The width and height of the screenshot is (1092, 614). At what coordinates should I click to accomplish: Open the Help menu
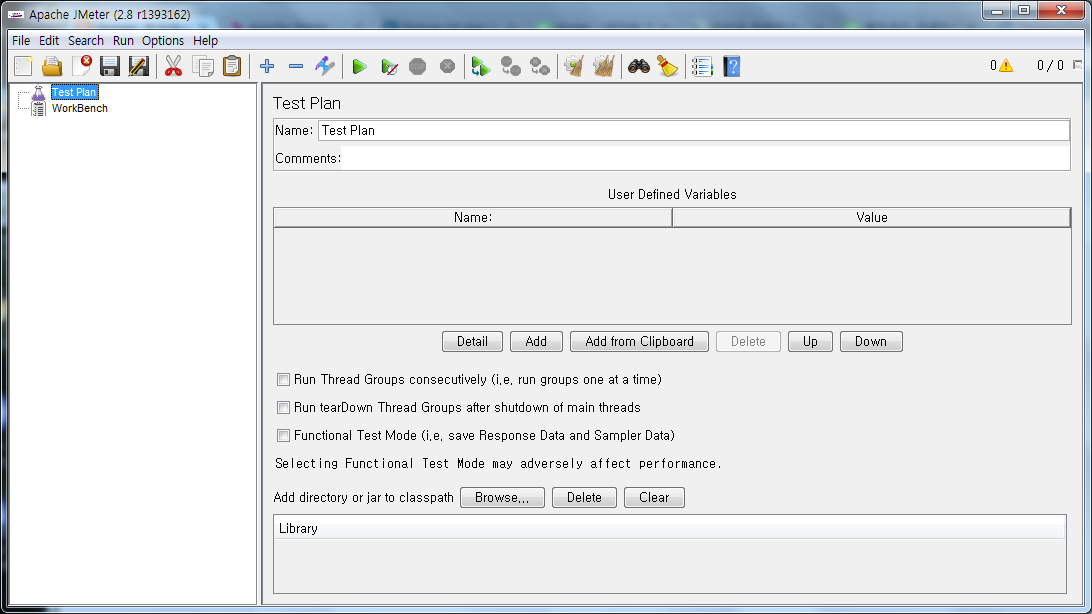pyautogui.click(x=205, y=40)
